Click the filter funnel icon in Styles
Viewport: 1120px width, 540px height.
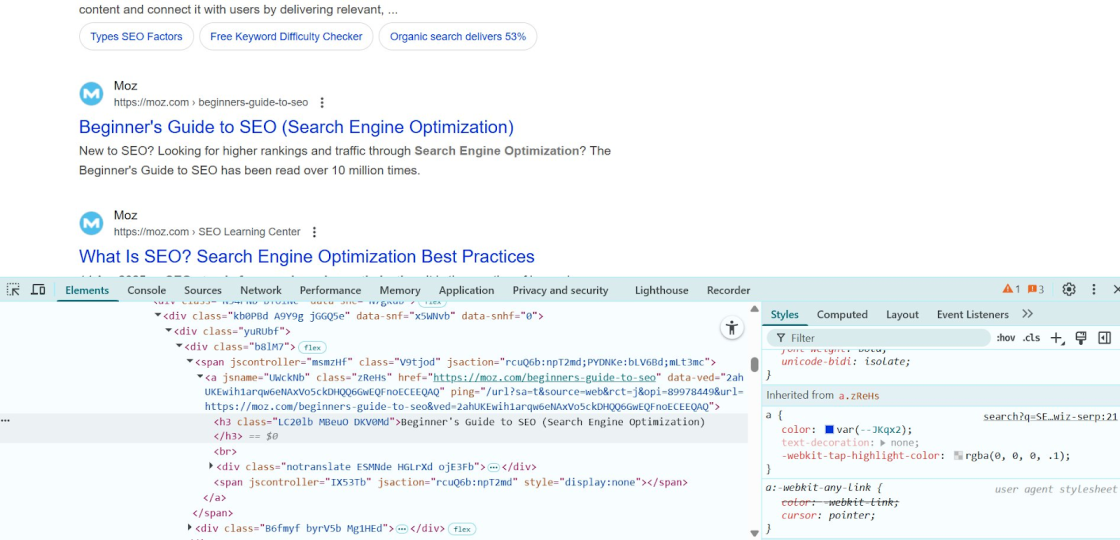click(781, 338)
